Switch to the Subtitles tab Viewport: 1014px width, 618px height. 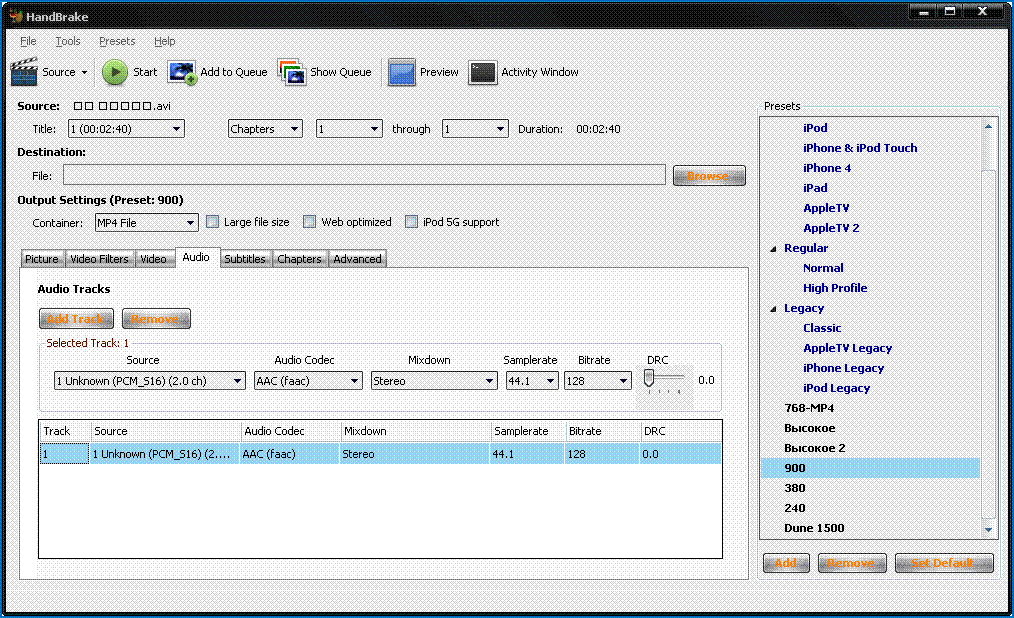tap(245, 259)
